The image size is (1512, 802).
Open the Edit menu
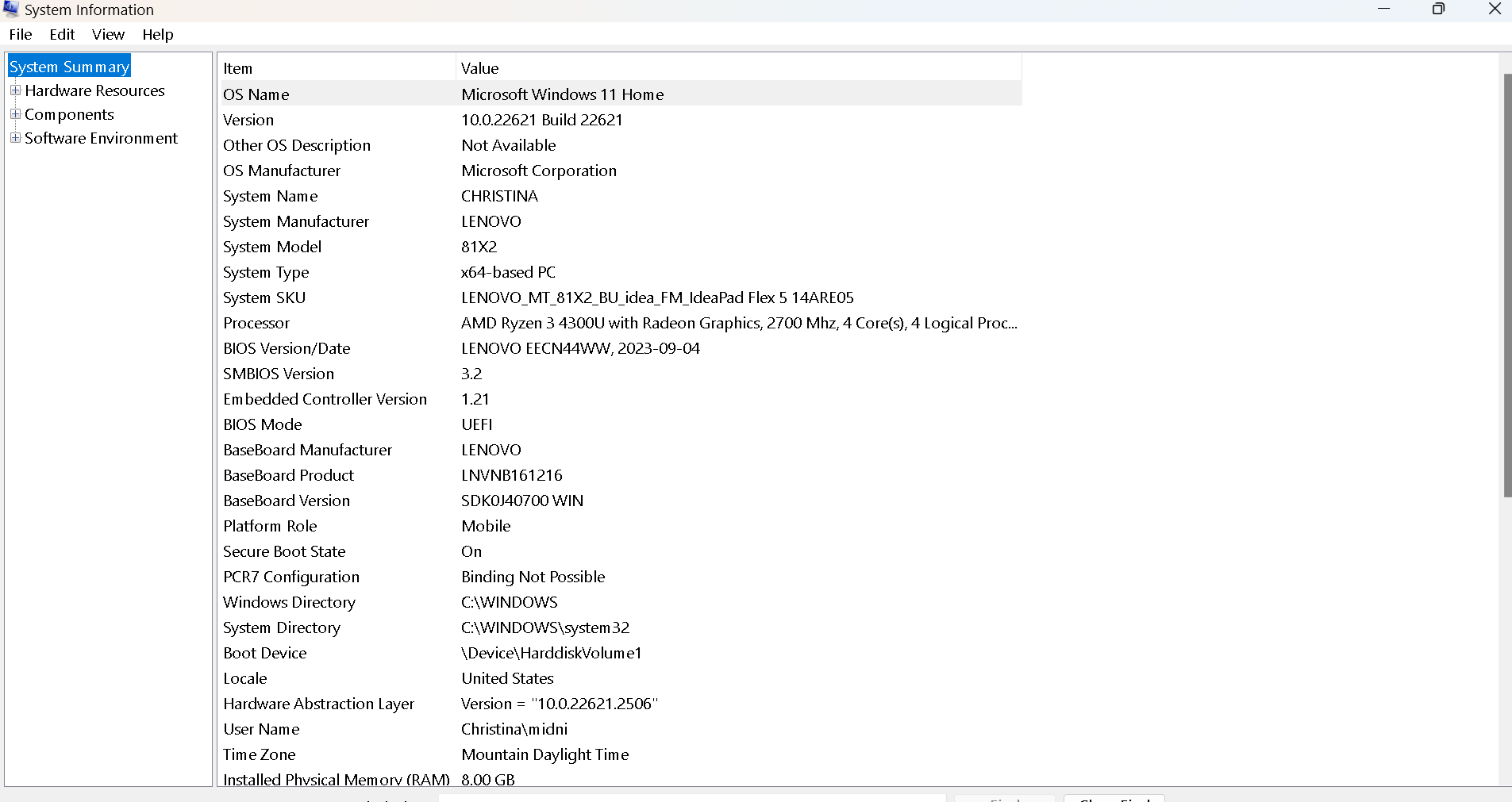point(62,34)
